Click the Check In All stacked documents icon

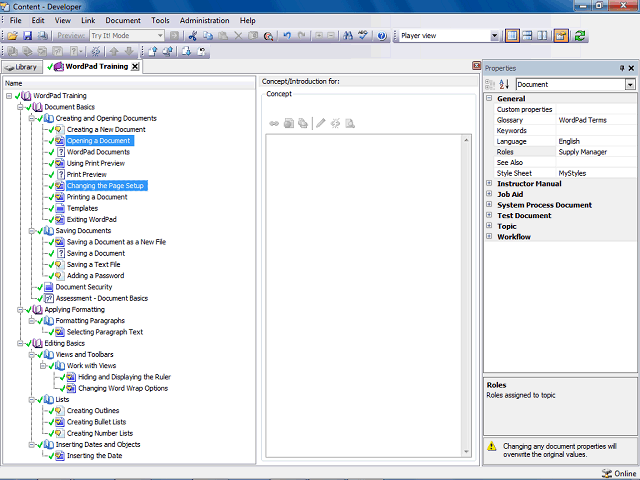168,51
